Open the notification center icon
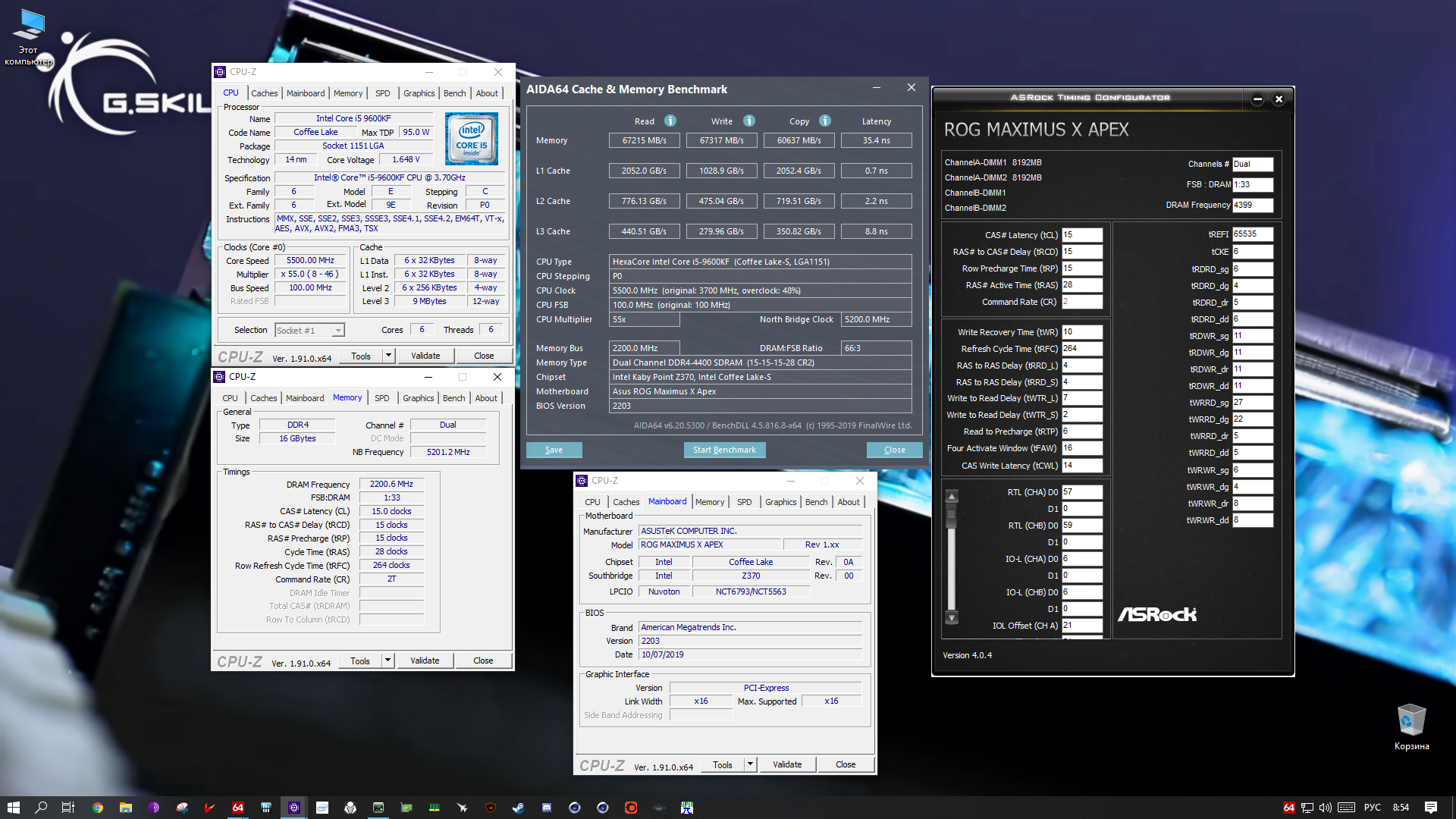This screenshot has height=819, width=1456. [x=1431, y=808]
